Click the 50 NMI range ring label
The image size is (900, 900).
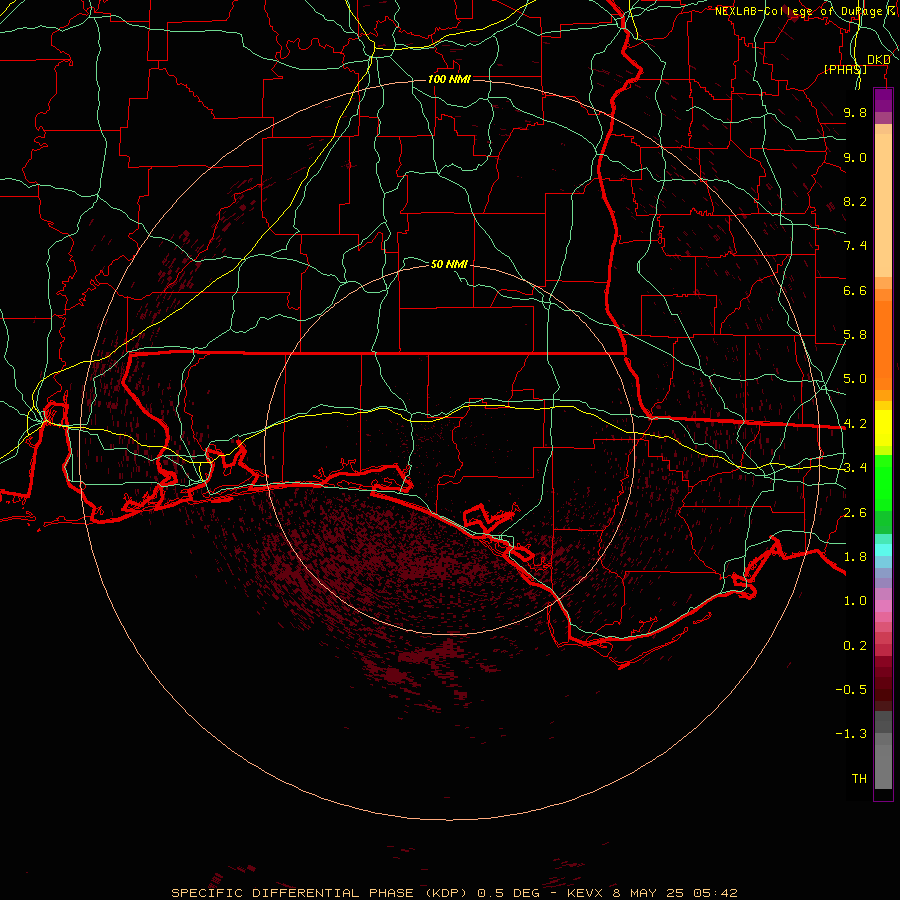click(449, 264)
